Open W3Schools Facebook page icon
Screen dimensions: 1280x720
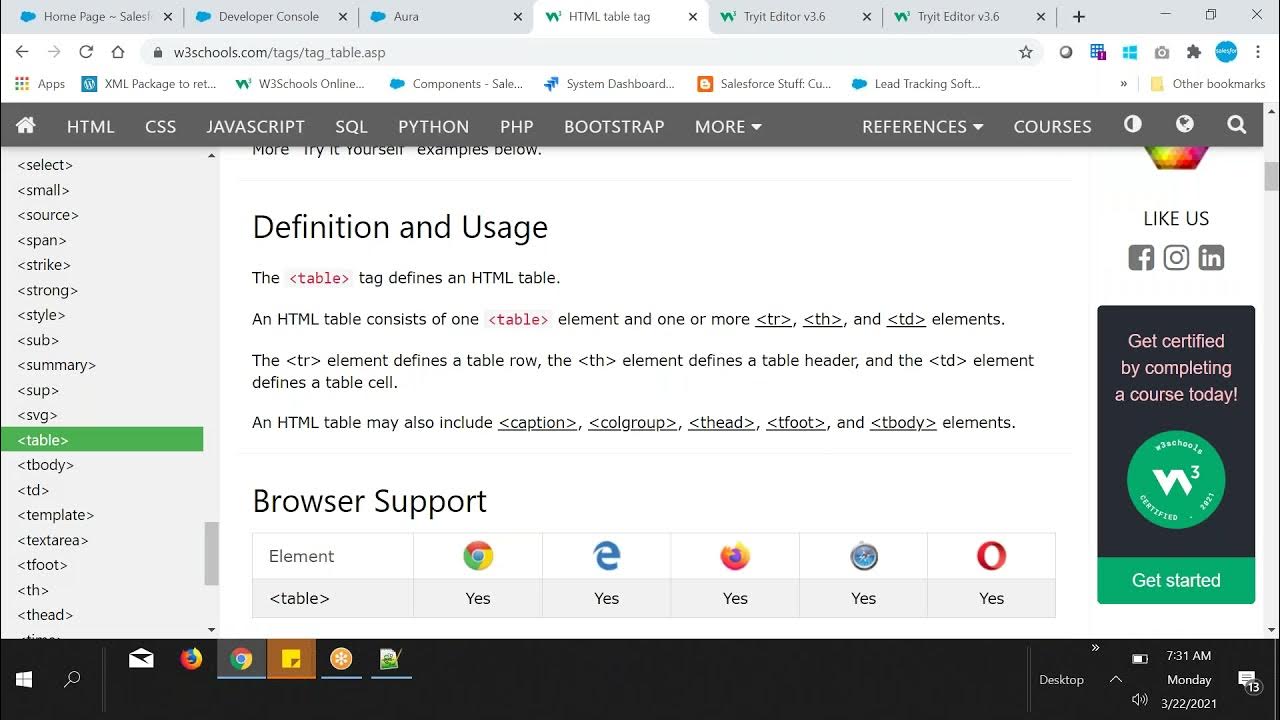pyautogui.click(x=1141, y=258)
